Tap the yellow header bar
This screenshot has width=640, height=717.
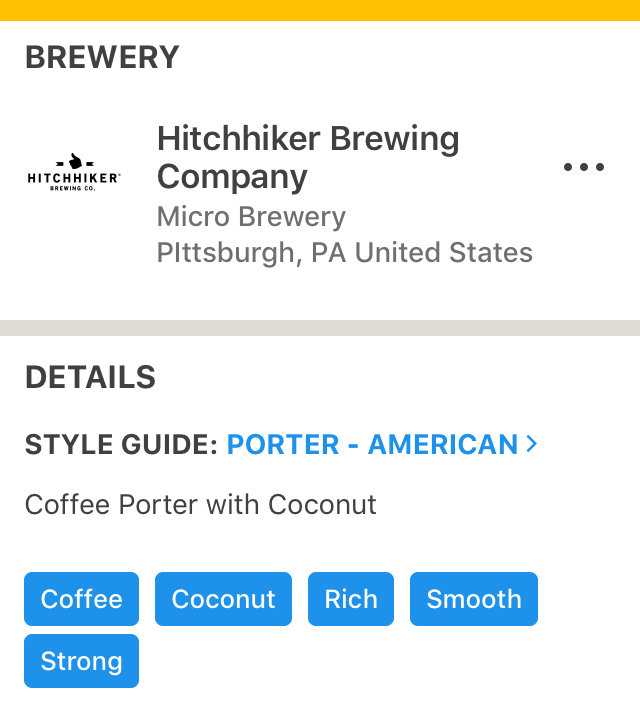click(x=320, y=10)
